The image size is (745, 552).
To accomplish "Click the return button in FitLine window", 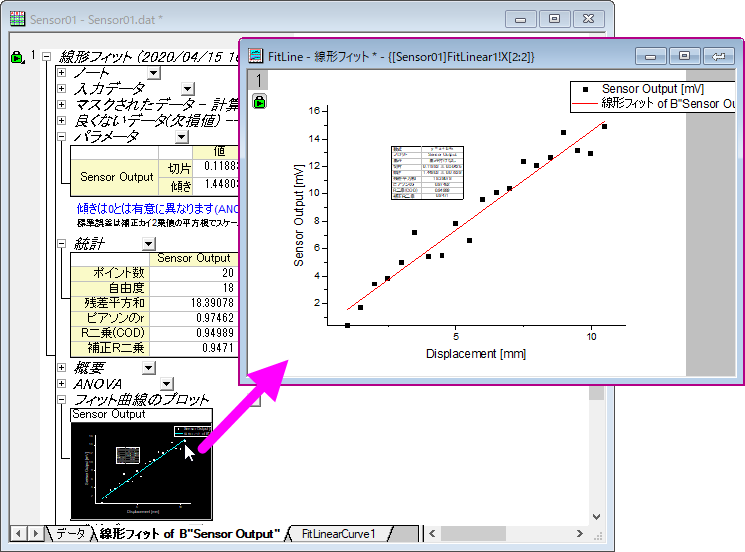I will pyautogui.click(x=718, y=57).
